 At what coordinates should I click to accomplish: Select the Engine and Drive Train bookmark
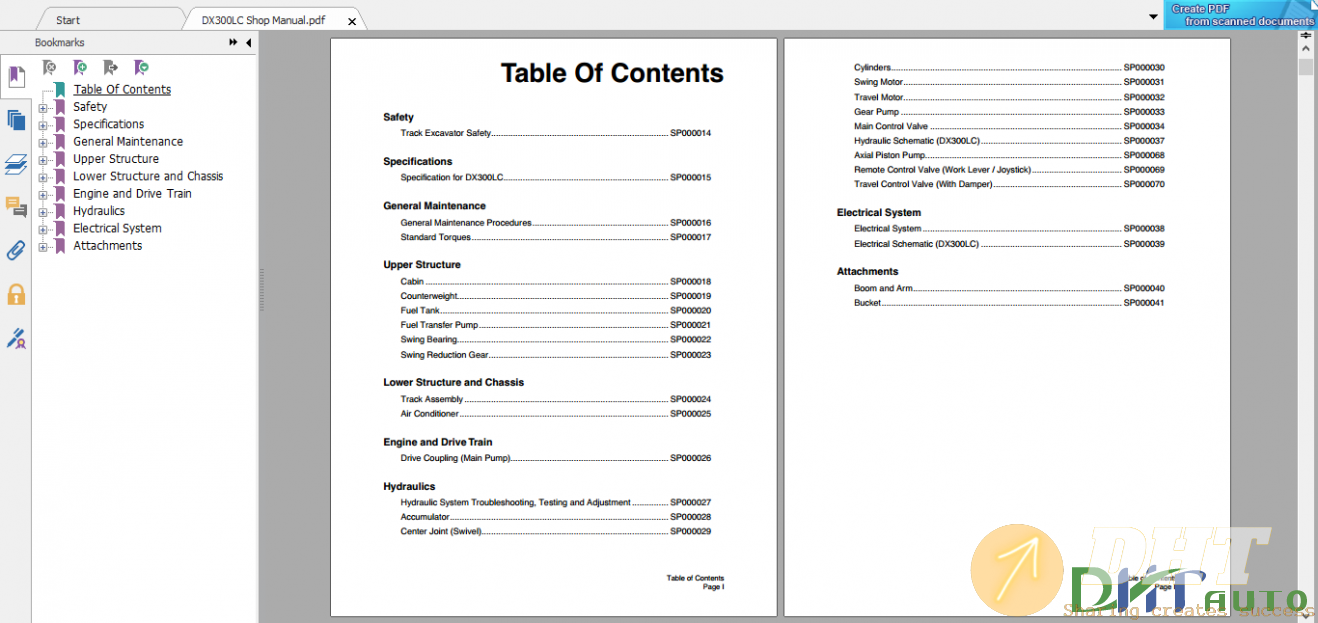click(132, 194)
